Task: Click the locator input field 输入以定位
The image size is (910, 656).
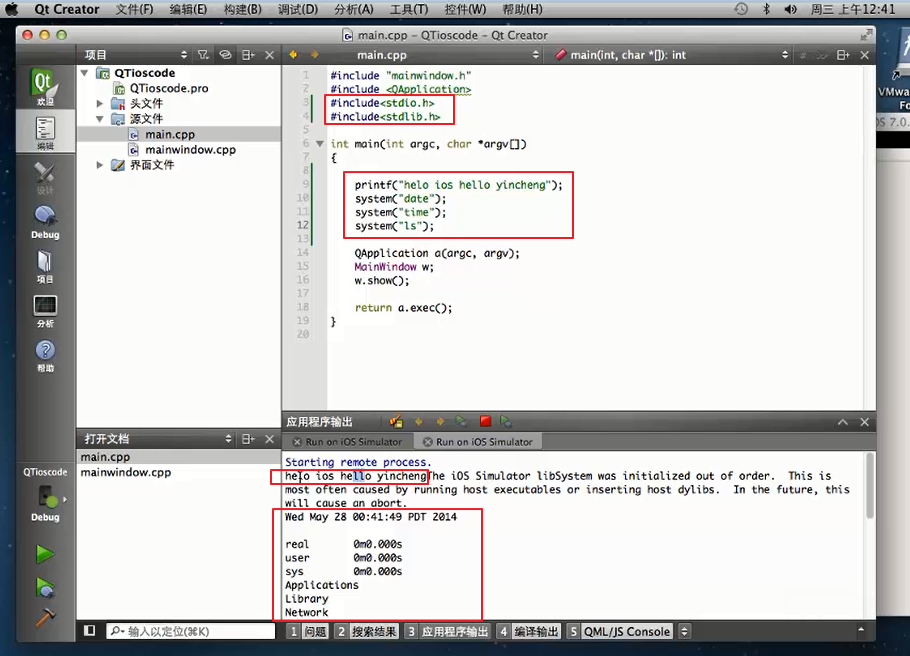Action: point(190,631)
